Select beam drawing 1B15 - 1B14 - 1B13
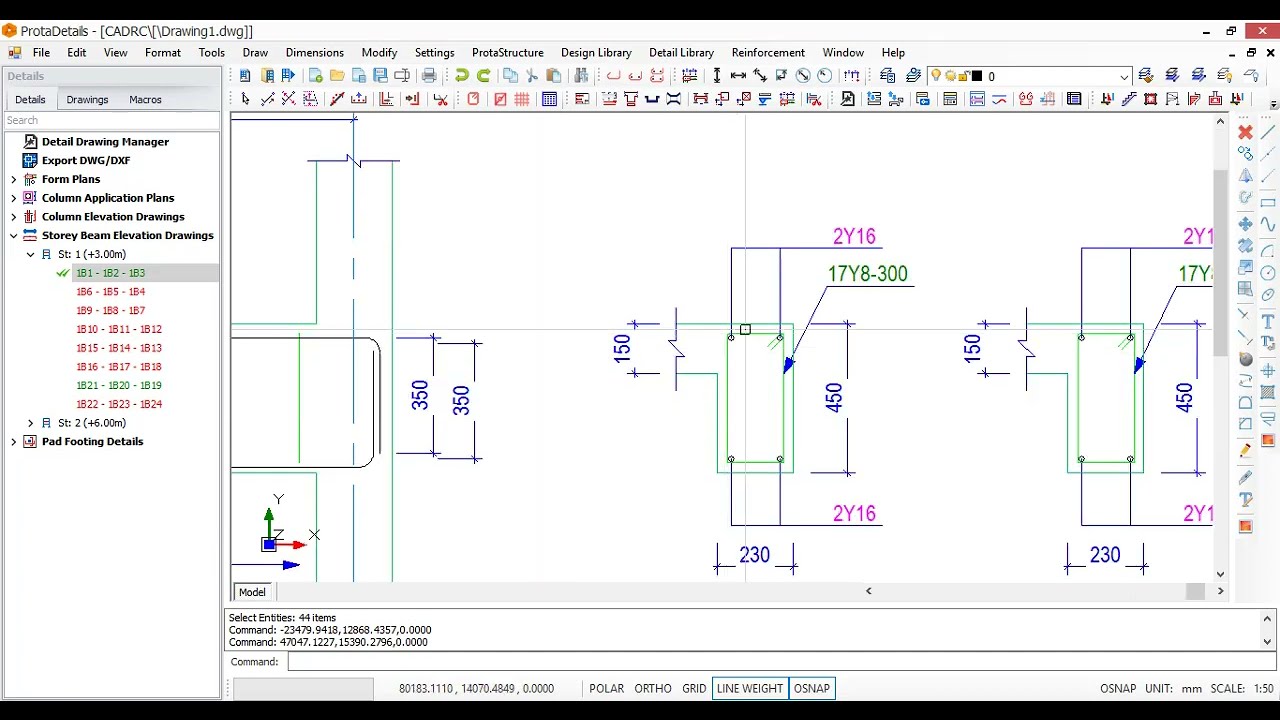The height and width of the screenshot is (720, 1280). coord(119,348)
